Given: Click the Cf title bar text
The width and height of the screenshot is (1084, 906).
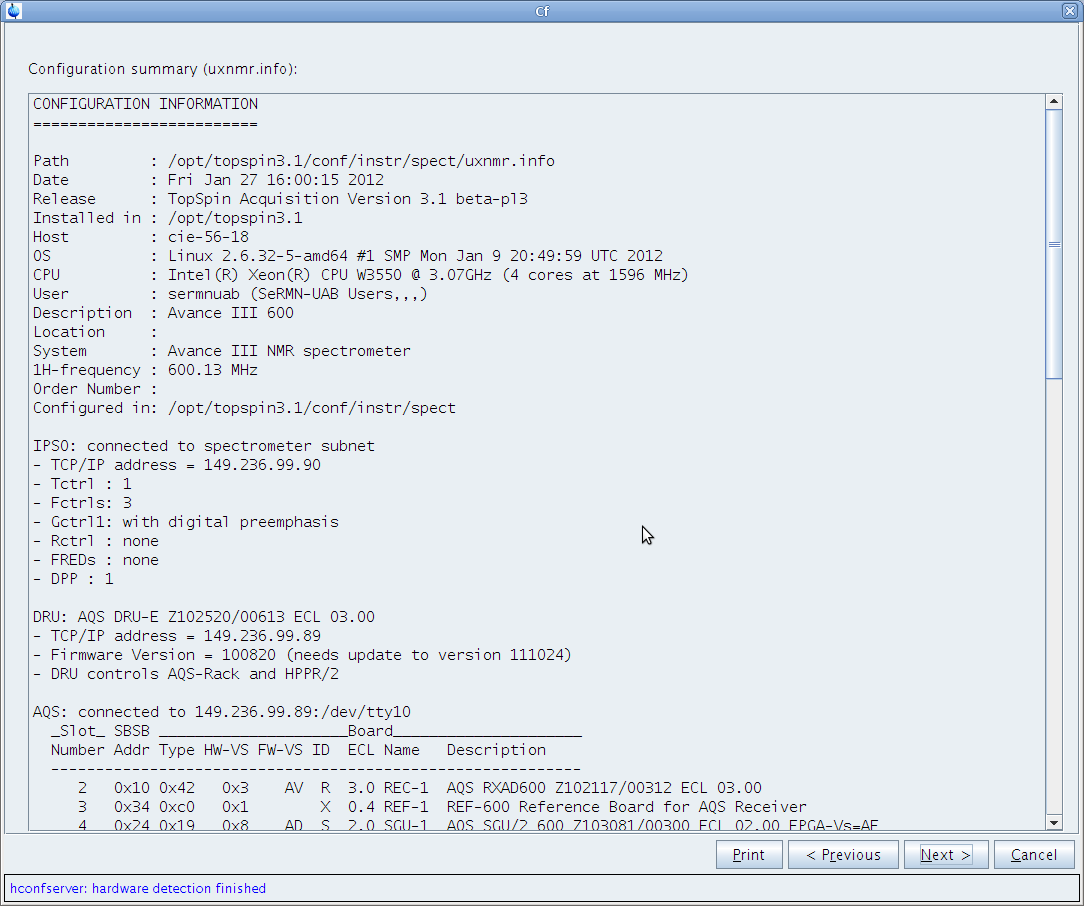Looking at the screenshot, I should pos(541,11).
